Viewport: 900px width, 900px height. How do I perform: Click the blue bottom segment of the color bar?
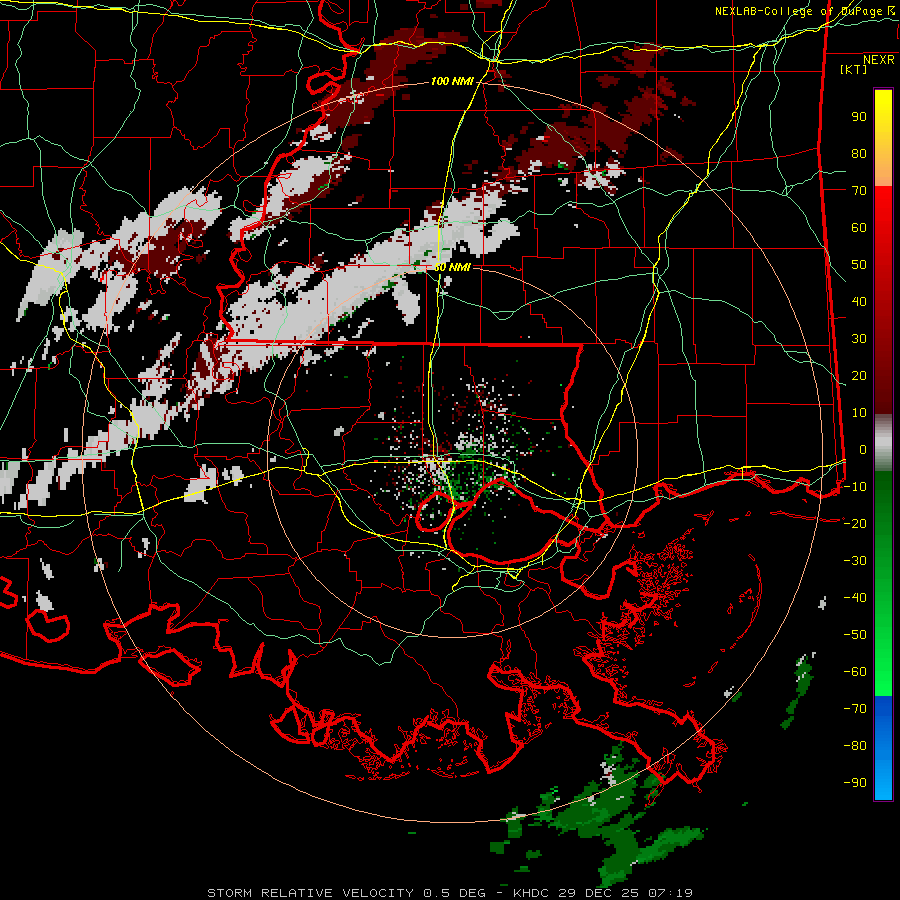[883, 748]
